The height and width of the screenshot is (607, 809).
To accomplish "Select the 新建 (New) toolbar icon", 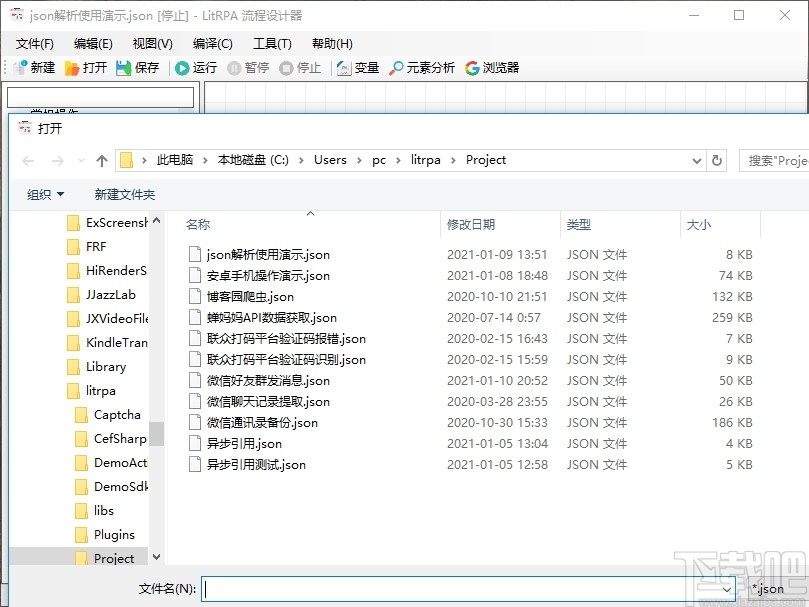I will [33, 67].
